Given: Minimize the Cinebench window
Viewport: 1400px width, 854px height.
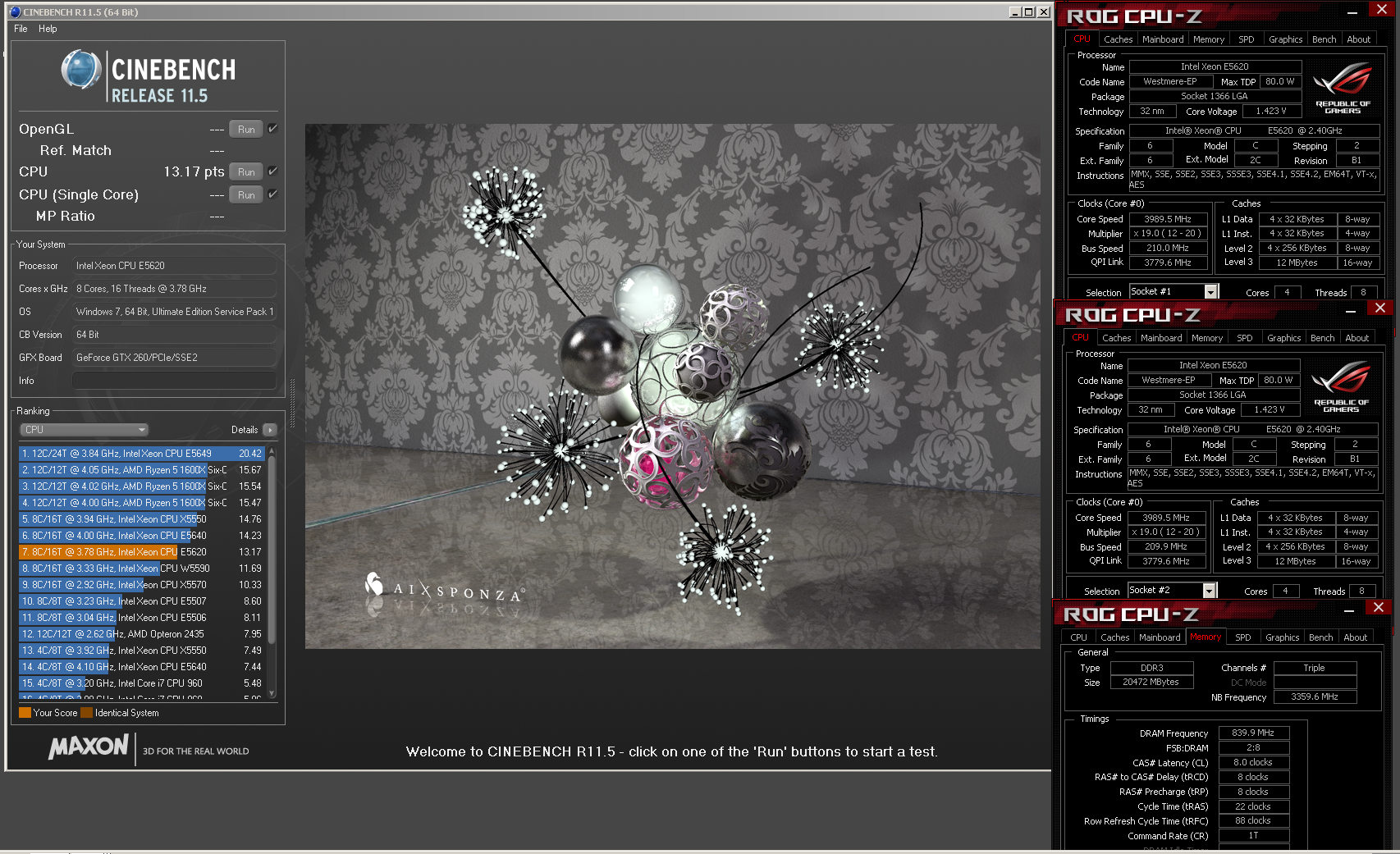Looking at the screenshot, I should click(1015, 11).
